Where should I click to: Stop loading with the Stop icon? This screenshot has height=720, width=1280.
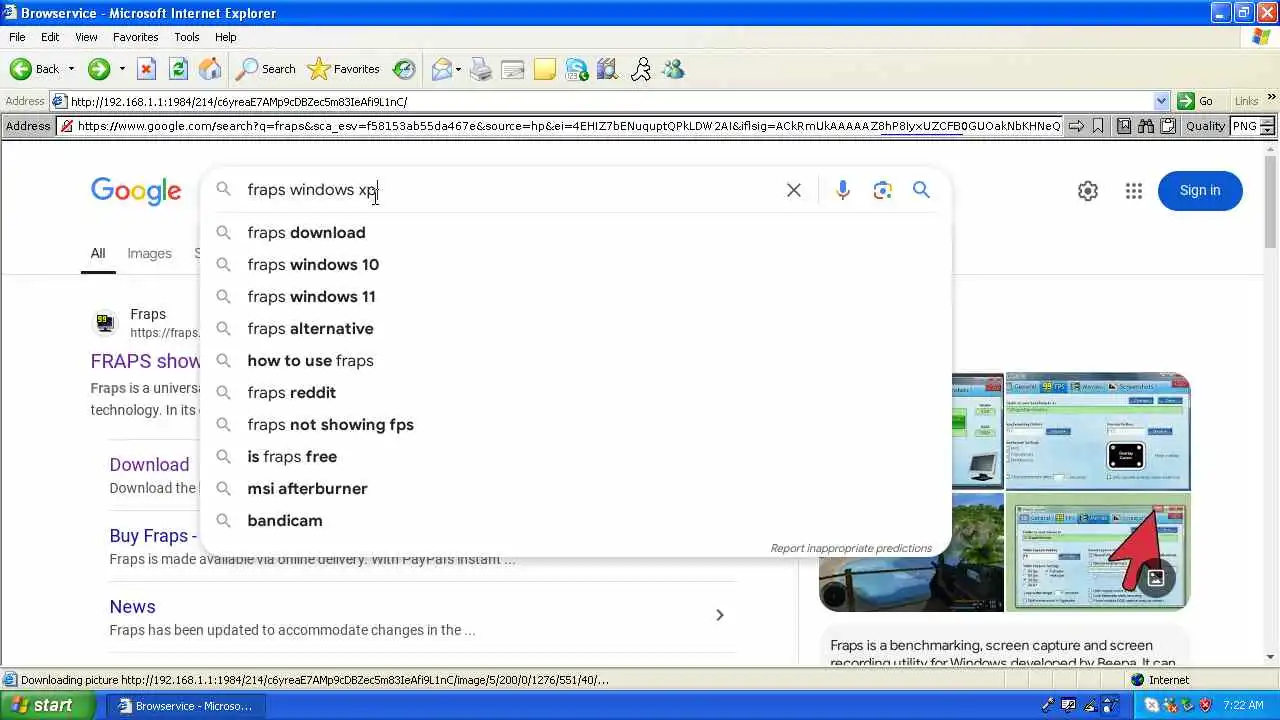146,69
